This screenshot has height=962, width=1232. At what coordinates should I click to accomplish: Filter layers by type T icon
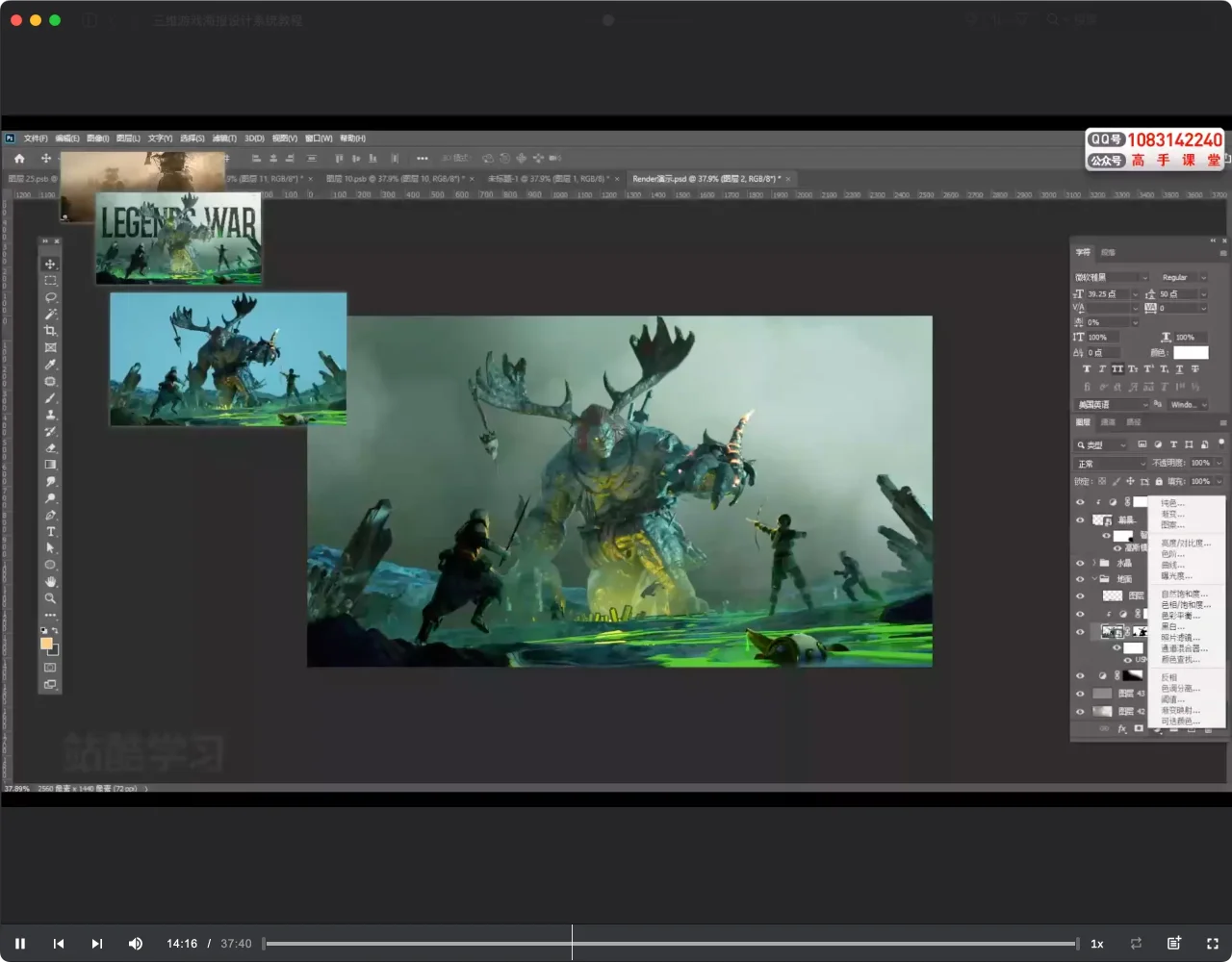[x=1173, y=444]
